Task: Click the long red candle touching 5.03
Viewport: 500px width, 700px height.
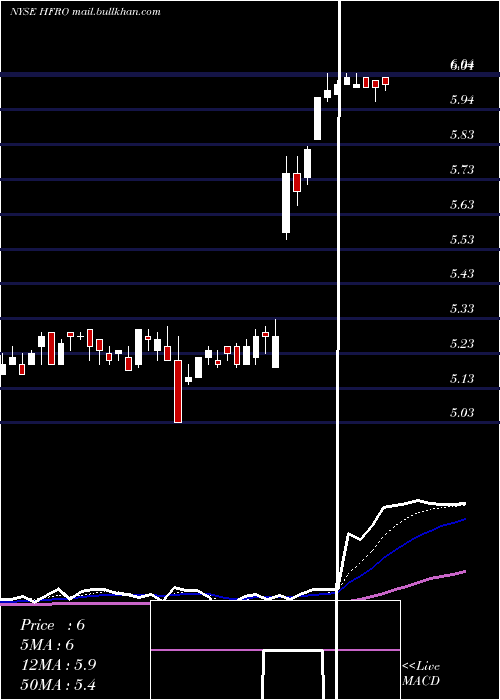Action: click(178, 391)
